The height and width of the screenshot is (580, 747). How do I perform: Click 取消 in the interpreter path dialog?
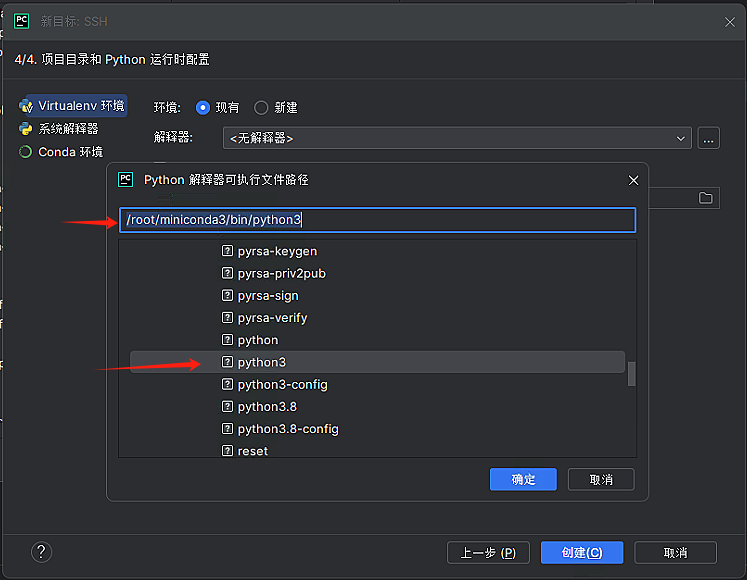[601, 479]
